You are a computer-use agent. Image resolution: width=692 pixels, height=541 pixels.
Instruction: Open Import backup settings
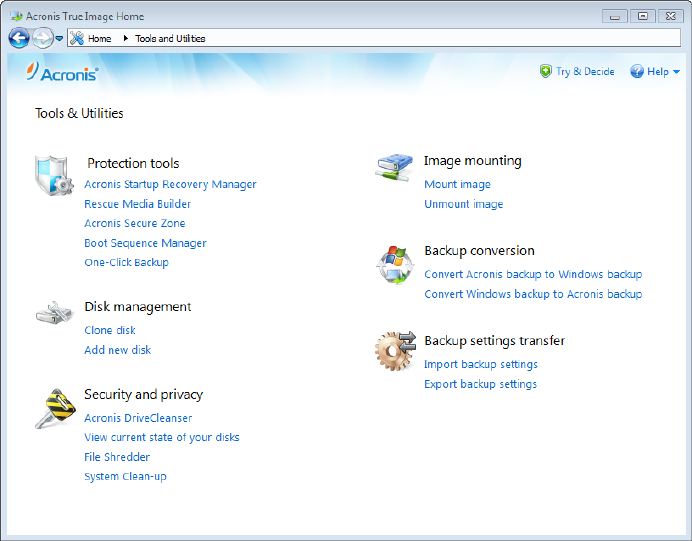[x=481, y=364]
